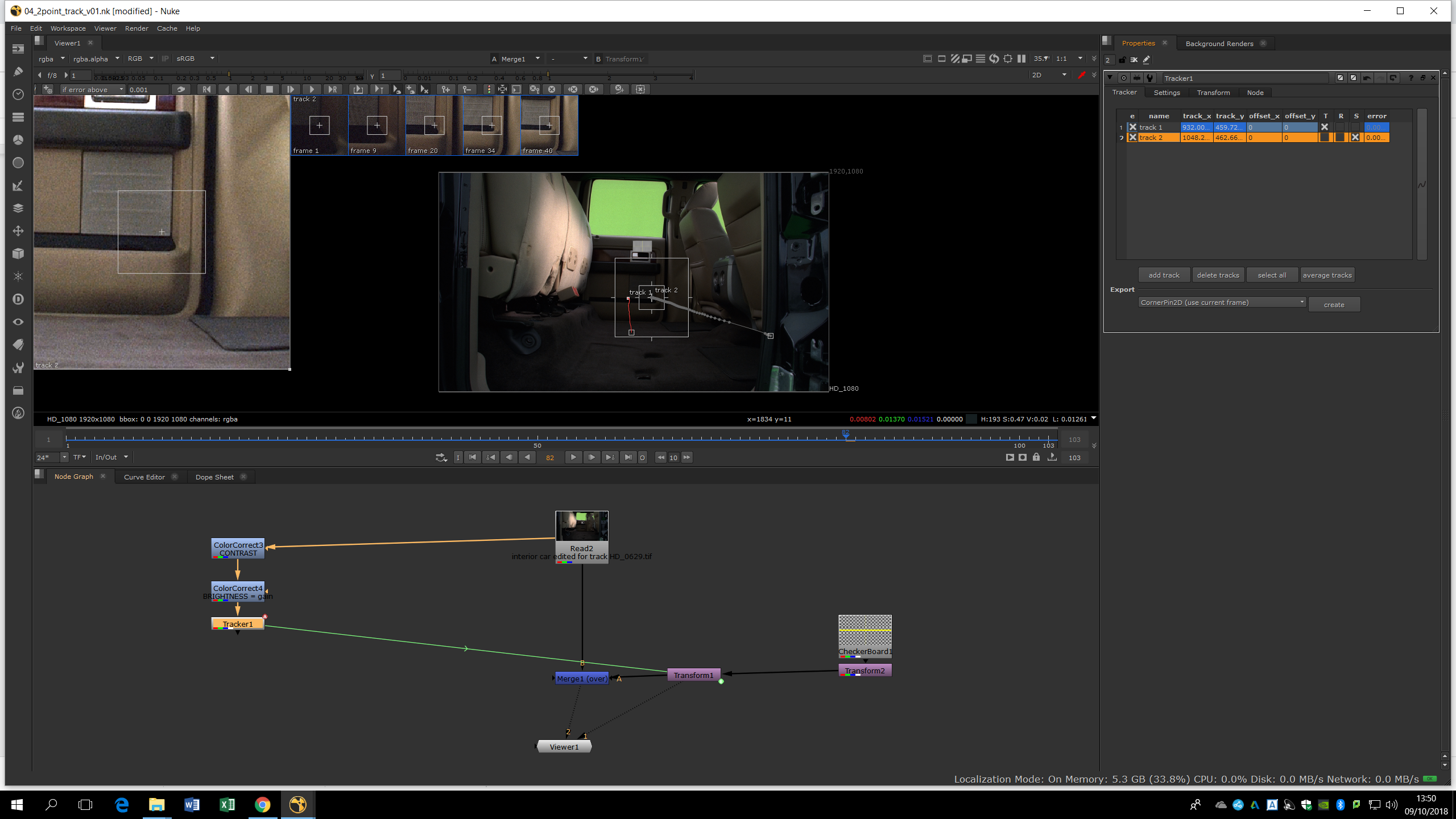Toggle enable checkbox for track 1
Screen dimensions: 1456x819
[x=1132, y=127]
